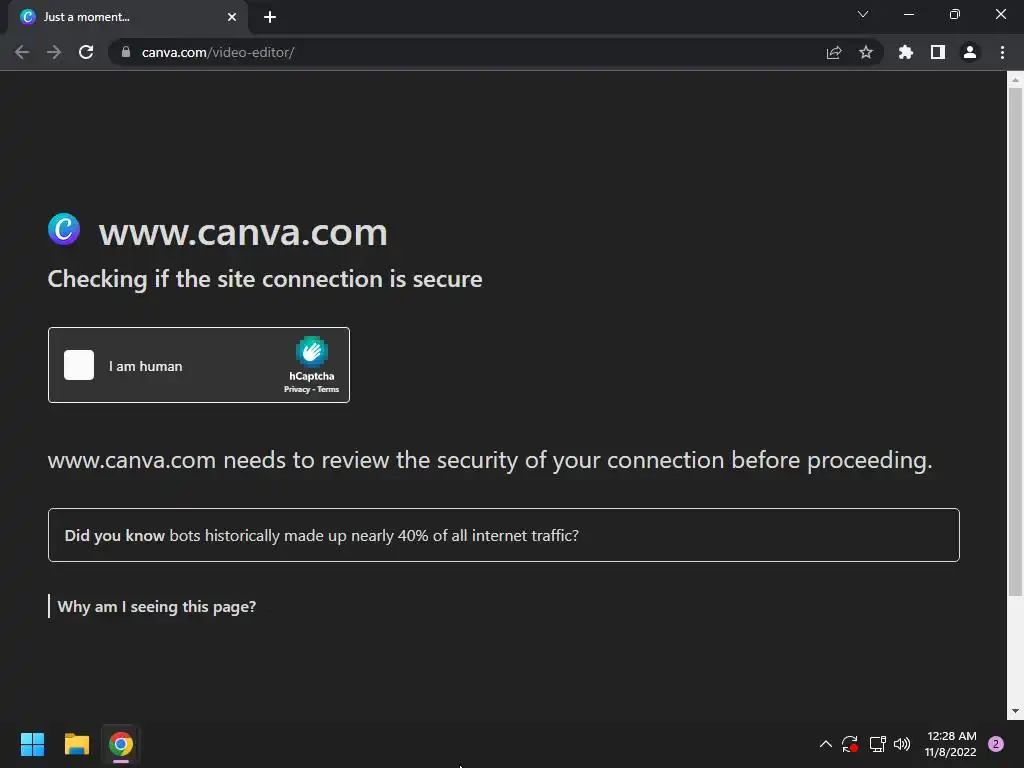Open the hCaptcha Terms link
This screenshot has width=1024, height=768.
click(328, 389)
